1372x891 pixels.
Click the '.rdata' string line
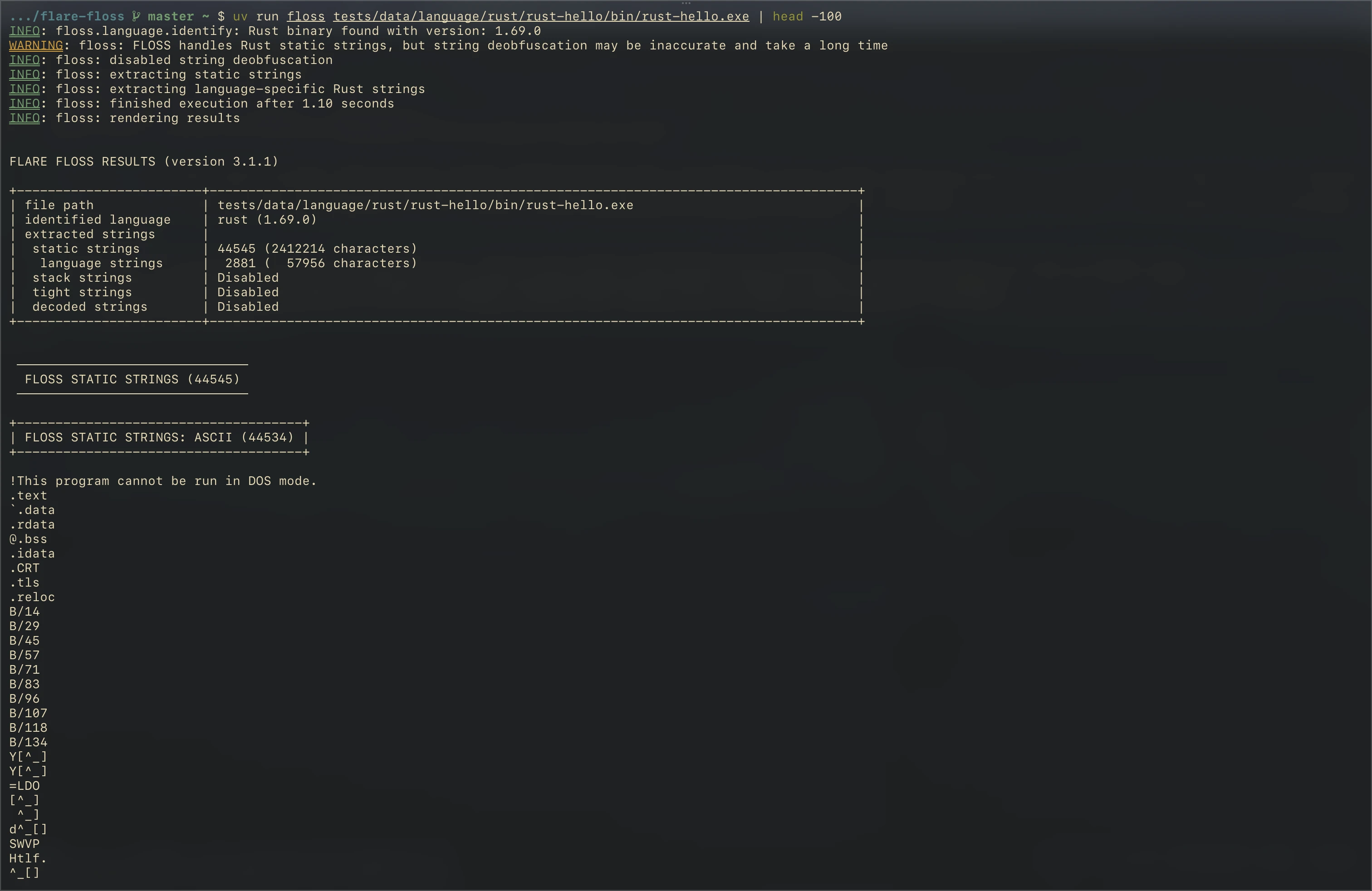[x=32, y=524]
